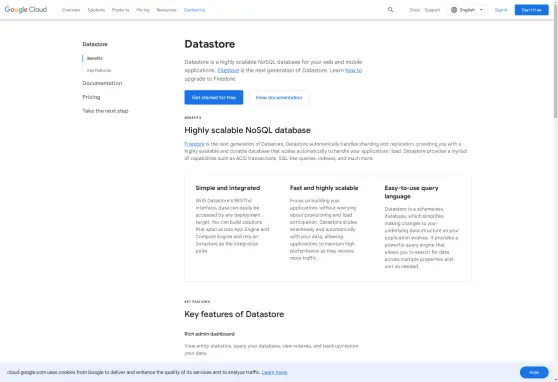Click Get started for free button
The image size is (558, 382).
tap(214, 98)
